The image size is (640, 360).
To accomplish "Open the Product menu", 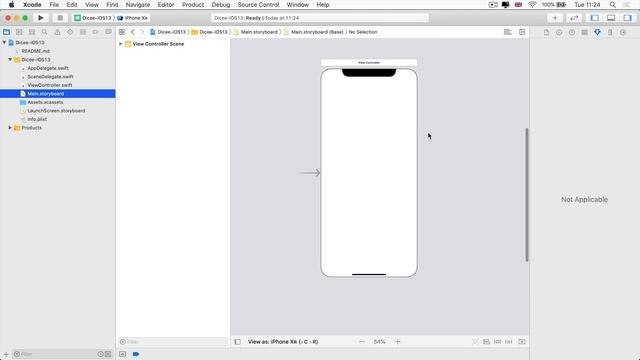I will (193, 5).
